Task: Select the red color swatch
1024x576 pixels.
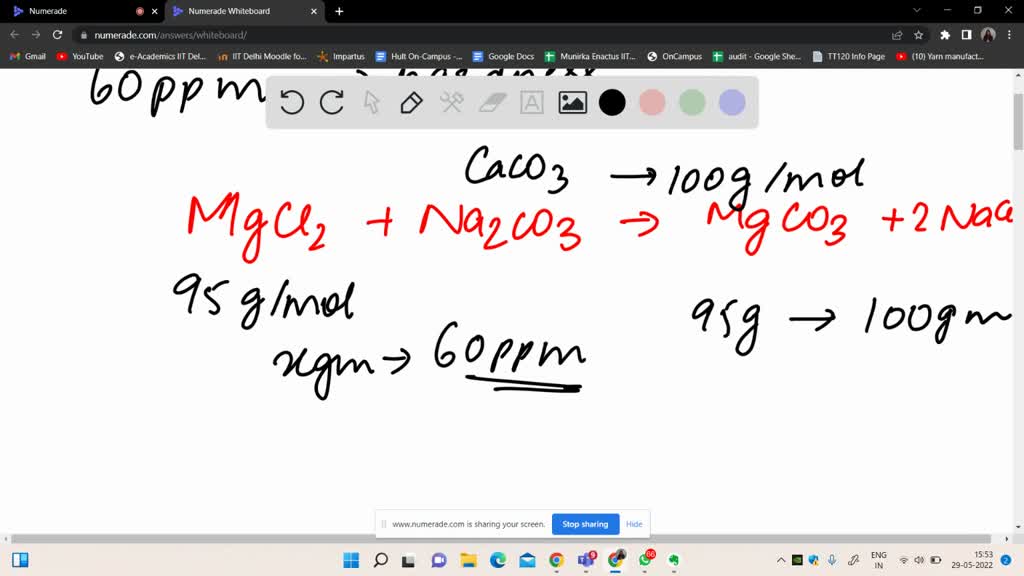Action: coord(652,102)
